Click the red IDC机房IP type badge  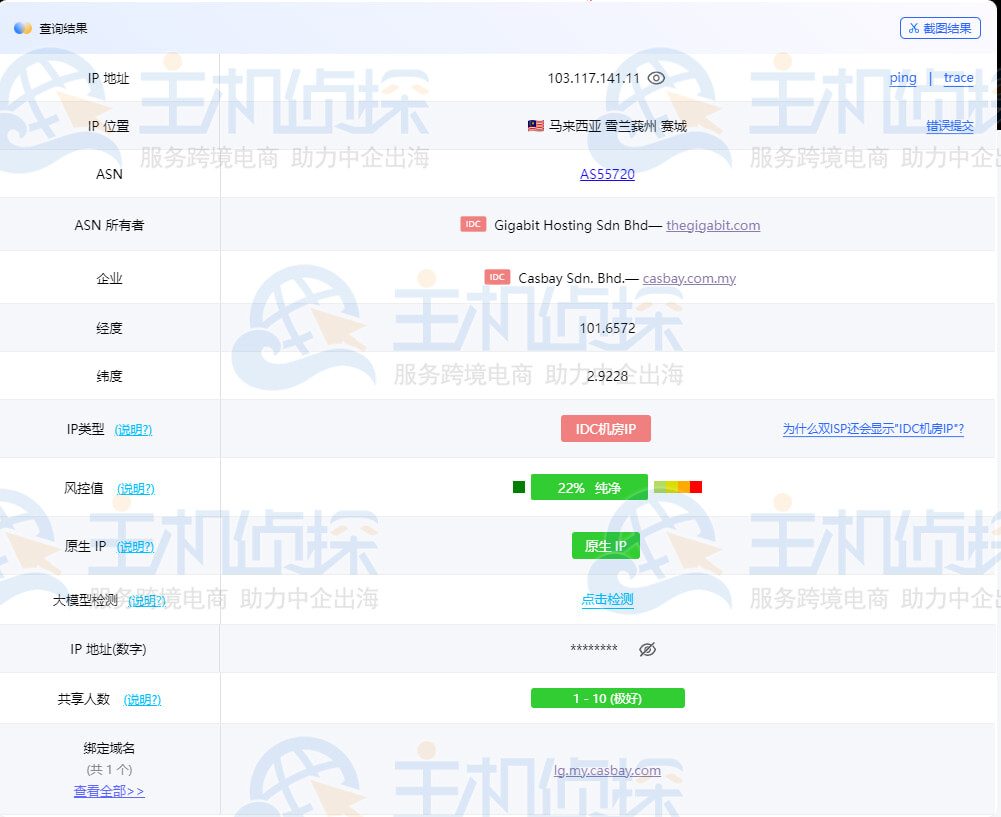(x=606, y=429)
